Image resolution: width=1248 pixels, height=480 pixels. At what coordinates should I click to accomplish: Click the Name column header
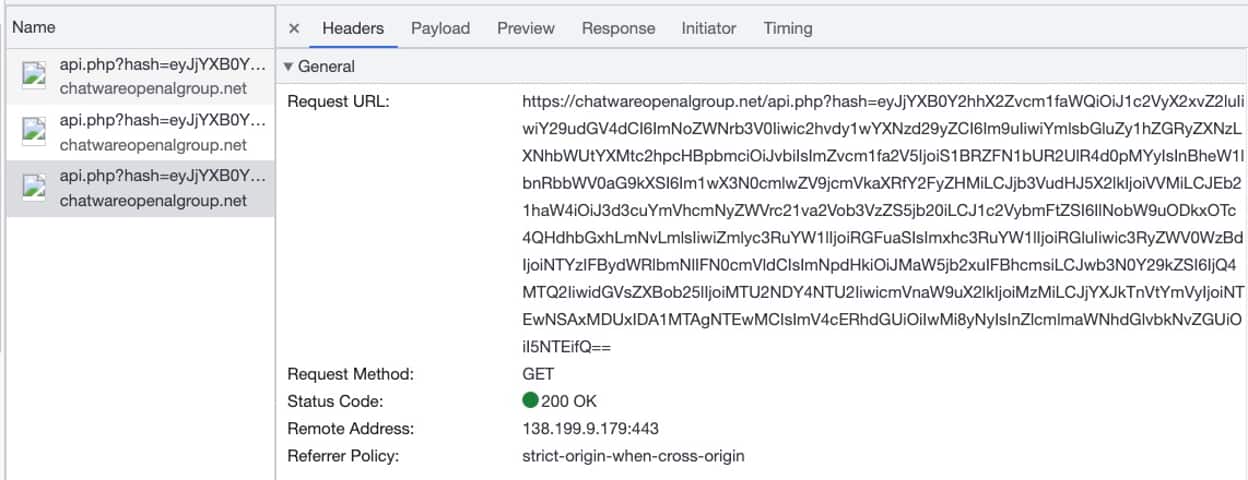point(34,27)
